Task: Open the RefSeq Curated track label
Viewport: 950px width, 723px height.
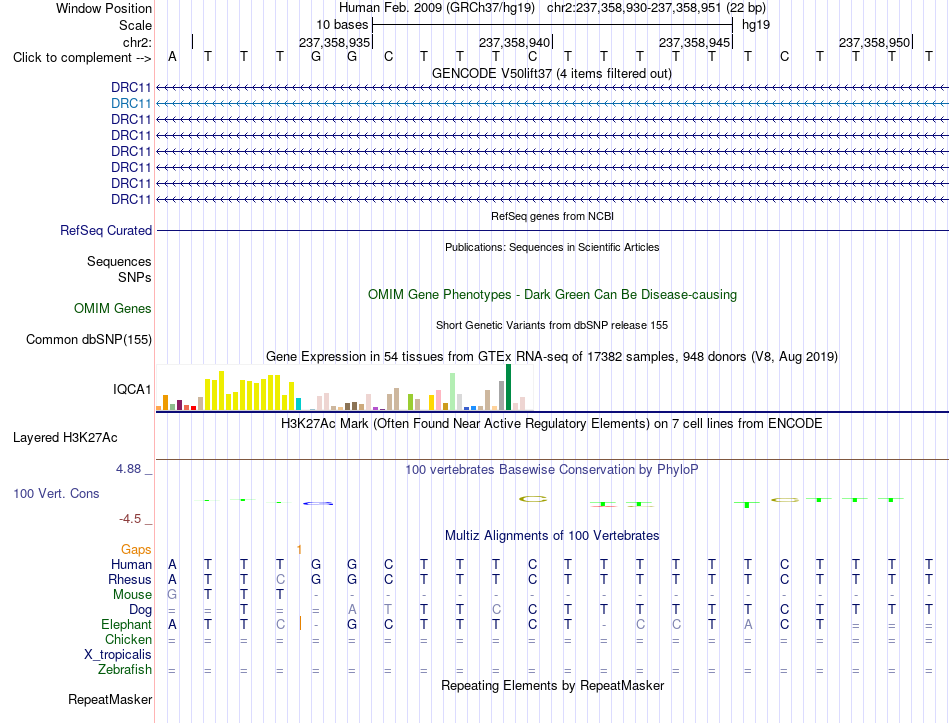Action: tap(105, 230)
